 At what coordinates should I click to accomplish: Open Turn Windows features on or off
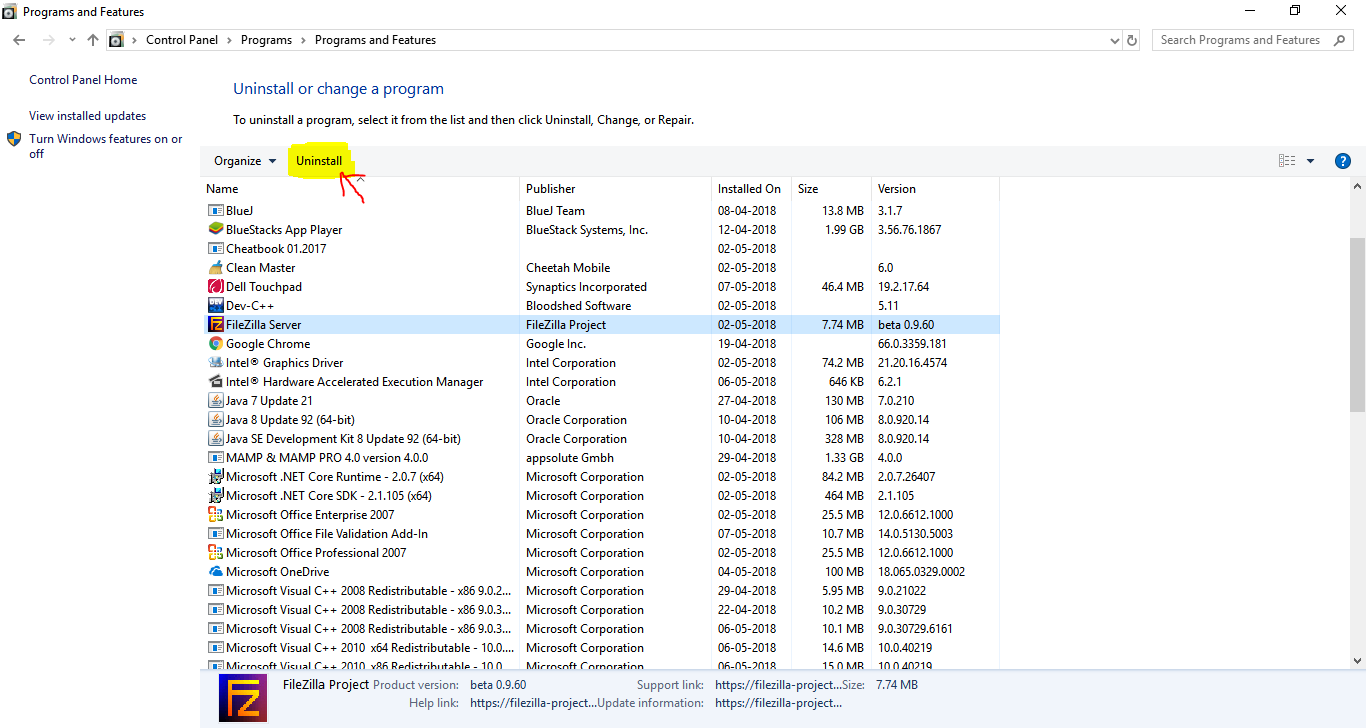(106, 146)
